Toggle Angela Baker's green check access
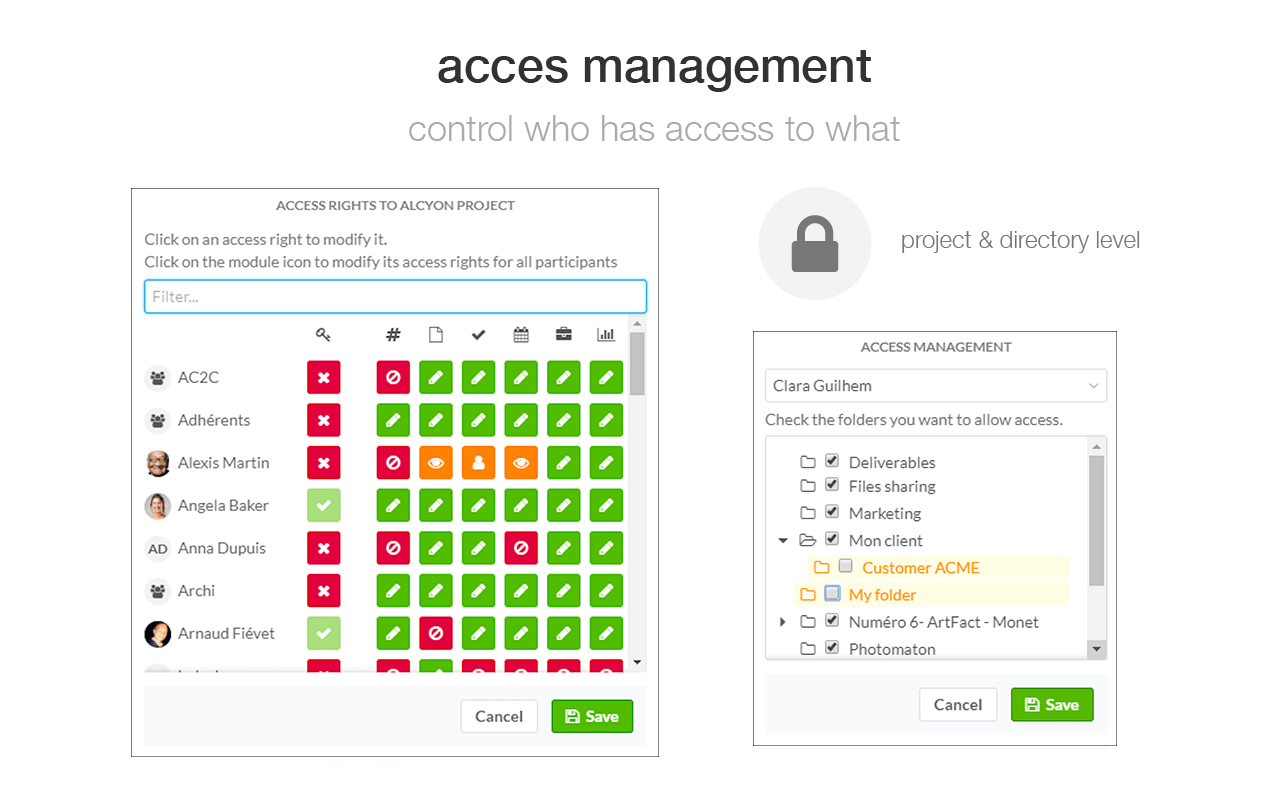 323,506
